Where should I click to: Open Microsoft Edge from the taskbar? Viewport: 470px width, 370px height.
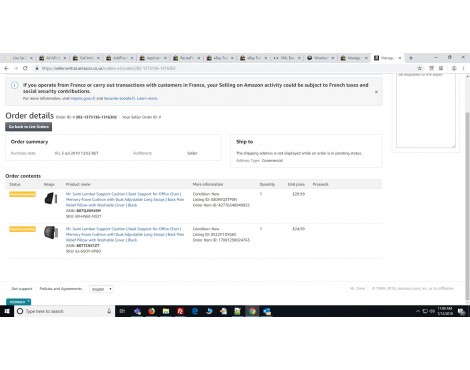click(x=195, y=311)
